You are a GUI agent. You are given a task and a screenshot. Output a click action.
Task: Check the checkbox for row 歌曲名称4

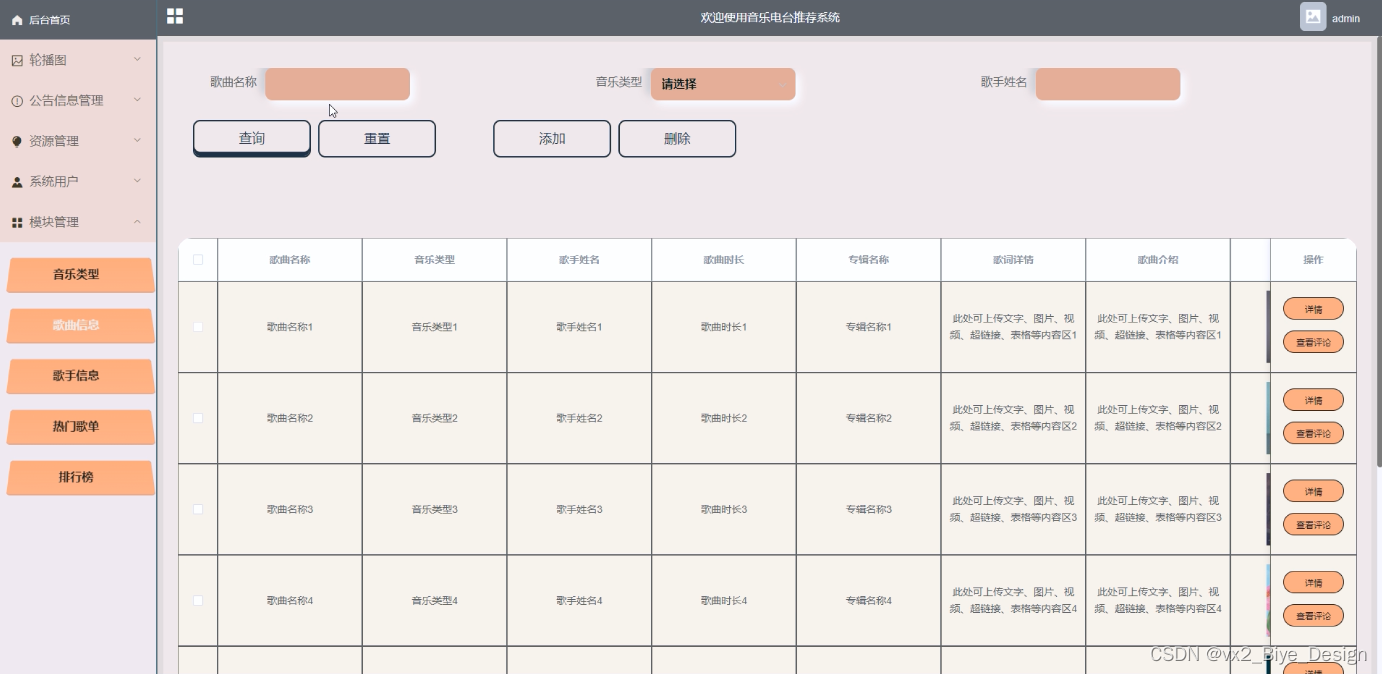[x=198, y=600]
